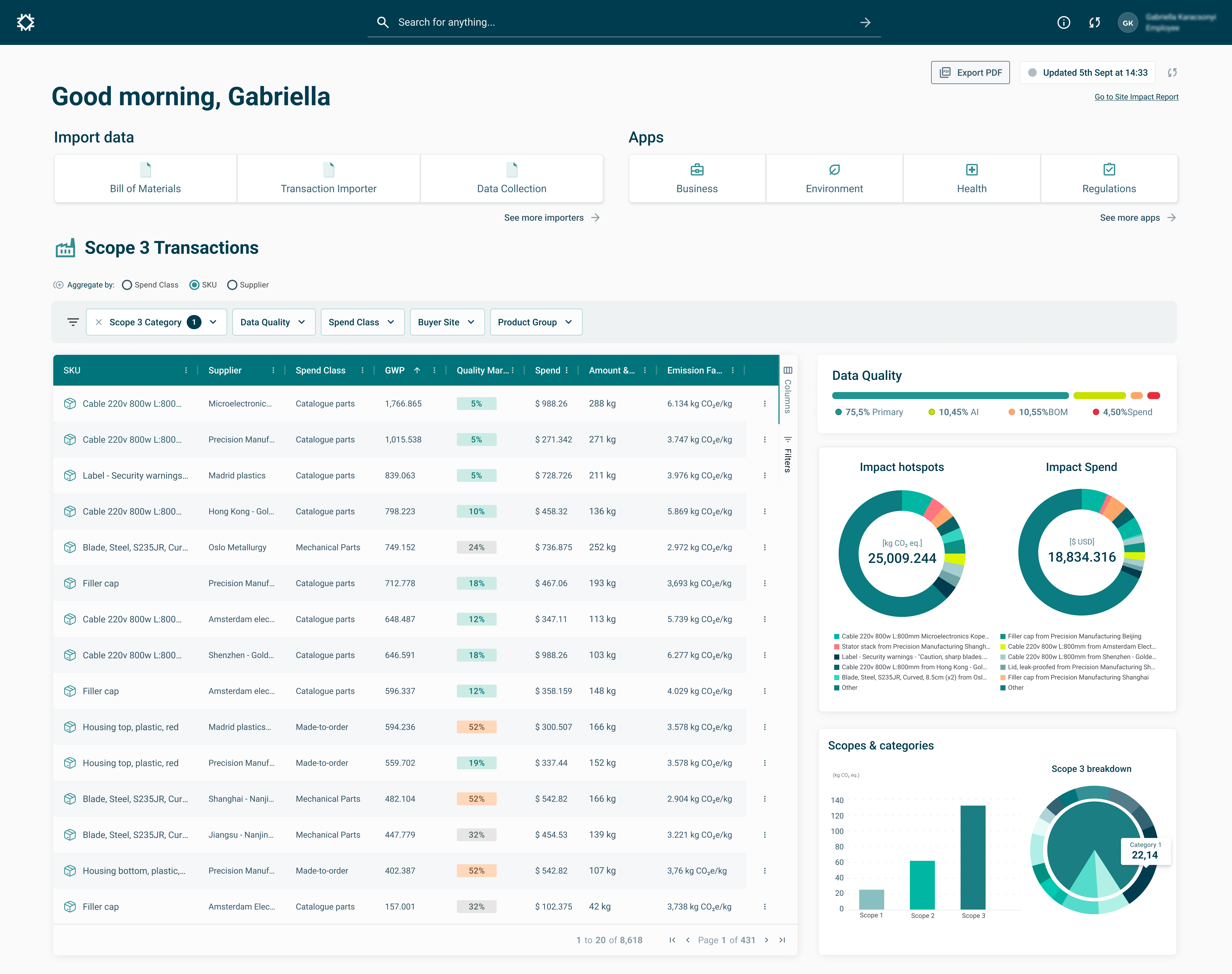This screenshot has width=1232, height=974.
Task: Sort by the Amount column header
Action: (612, 371)
